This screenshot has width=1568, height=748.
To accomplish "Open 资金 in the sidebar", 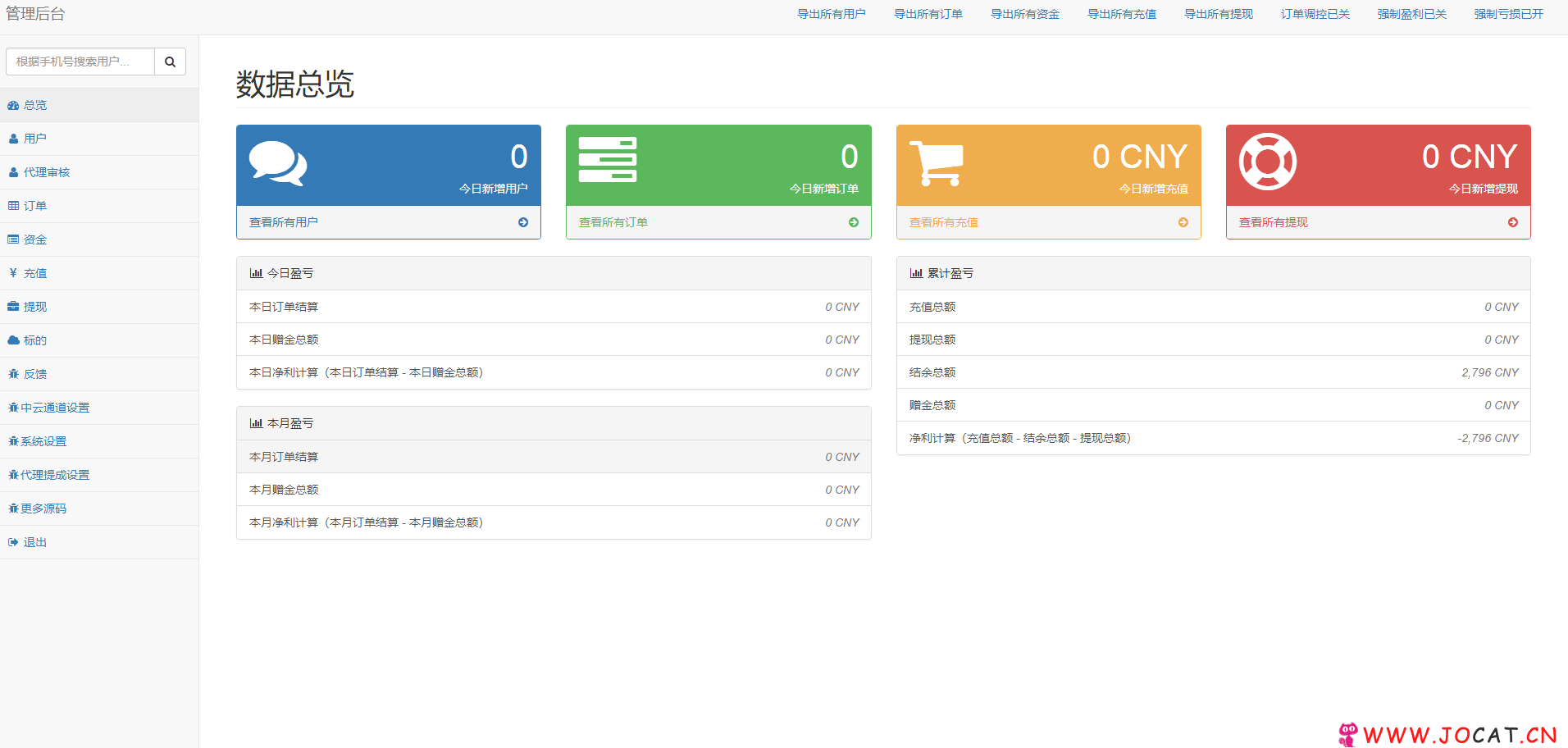I will (x=99, y=239).
